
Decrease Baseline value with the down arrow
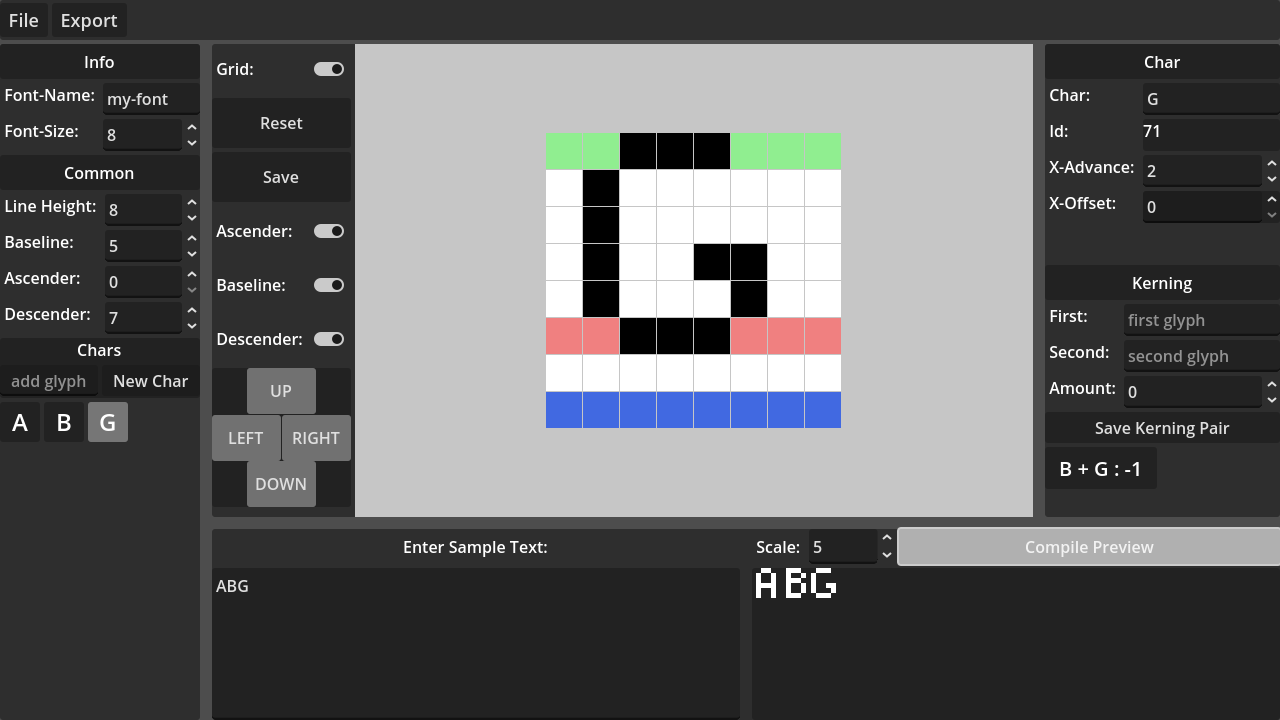pos(192,254)
